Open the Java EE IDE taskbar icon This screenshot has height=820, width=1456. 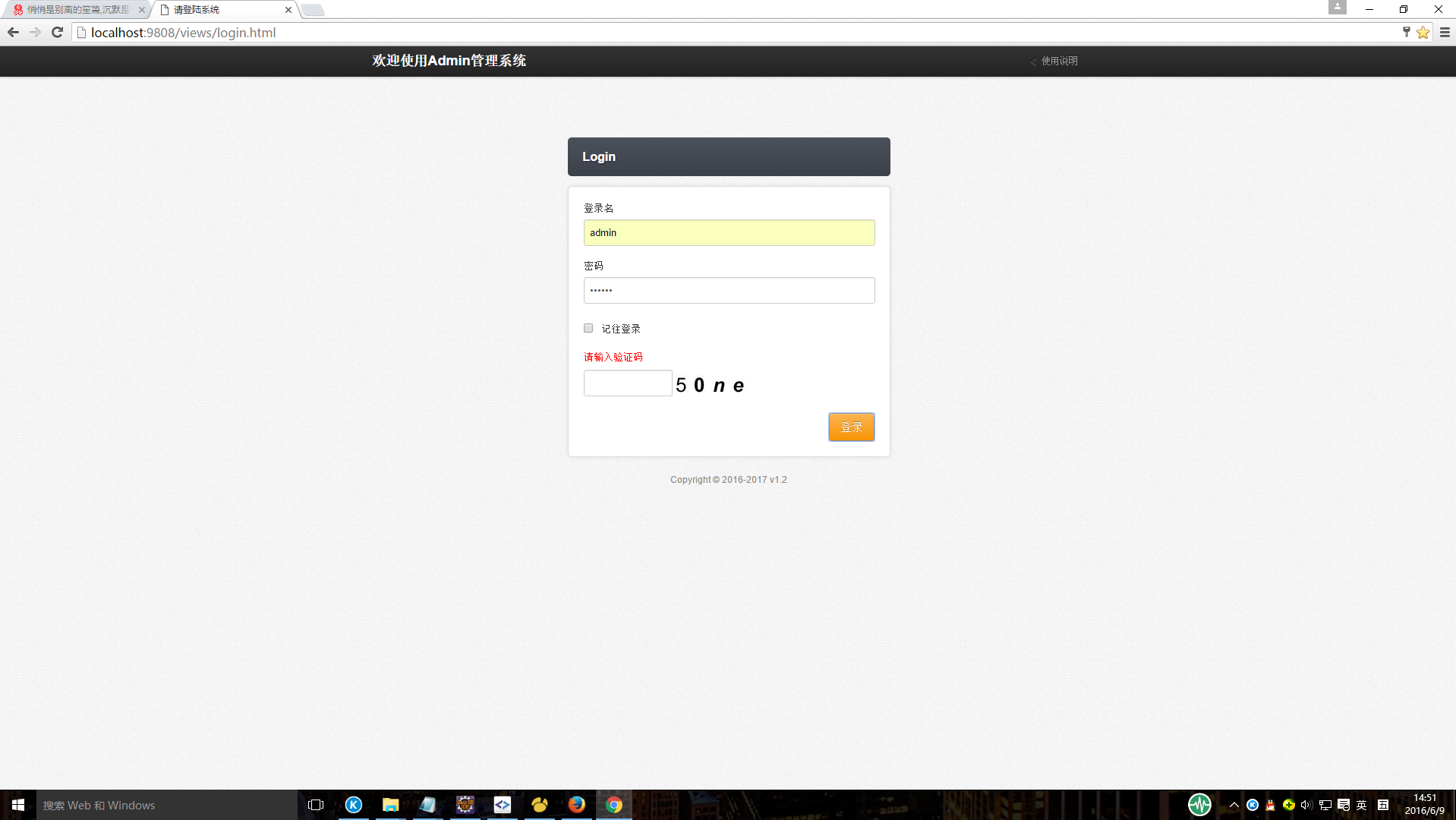[465, 805]
